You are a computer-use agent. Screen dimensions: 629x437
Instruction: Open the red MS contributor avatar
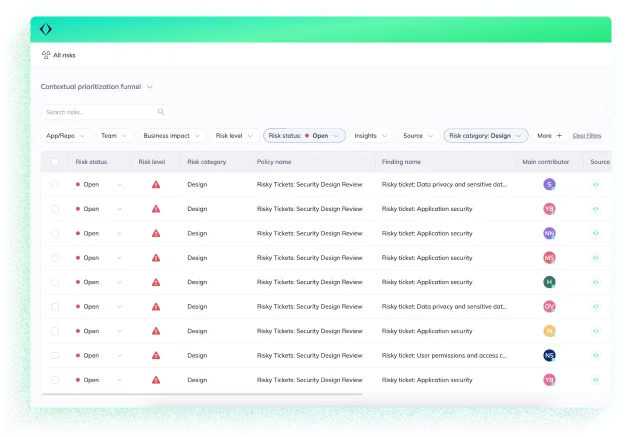pyautogui.click(x=549, y=258)
